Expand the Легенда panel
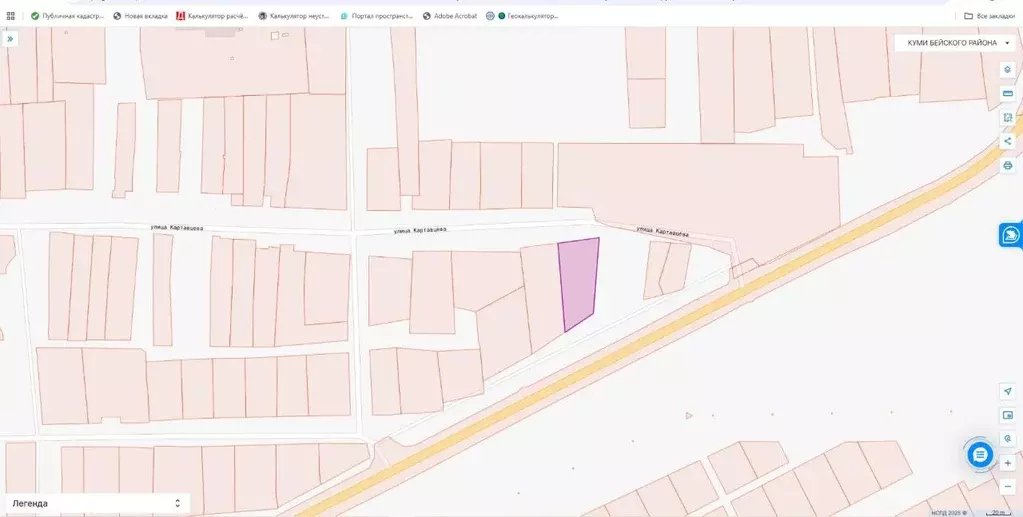This screenshot has width=1023, height=517. (x=95, y=503)
